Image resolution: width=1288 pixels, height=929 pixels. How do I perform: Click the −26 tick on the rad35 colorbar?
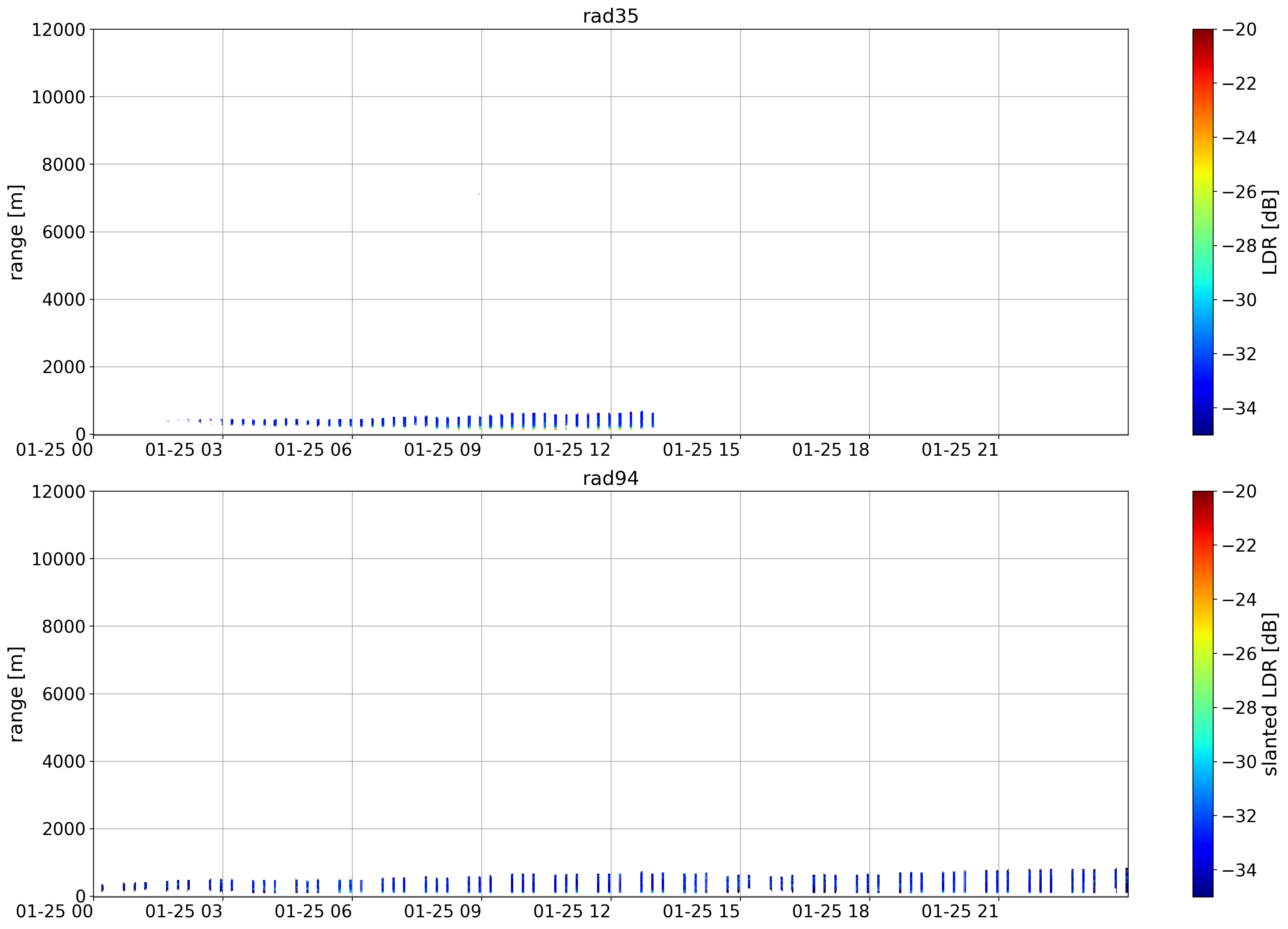tap(1239, 191)
